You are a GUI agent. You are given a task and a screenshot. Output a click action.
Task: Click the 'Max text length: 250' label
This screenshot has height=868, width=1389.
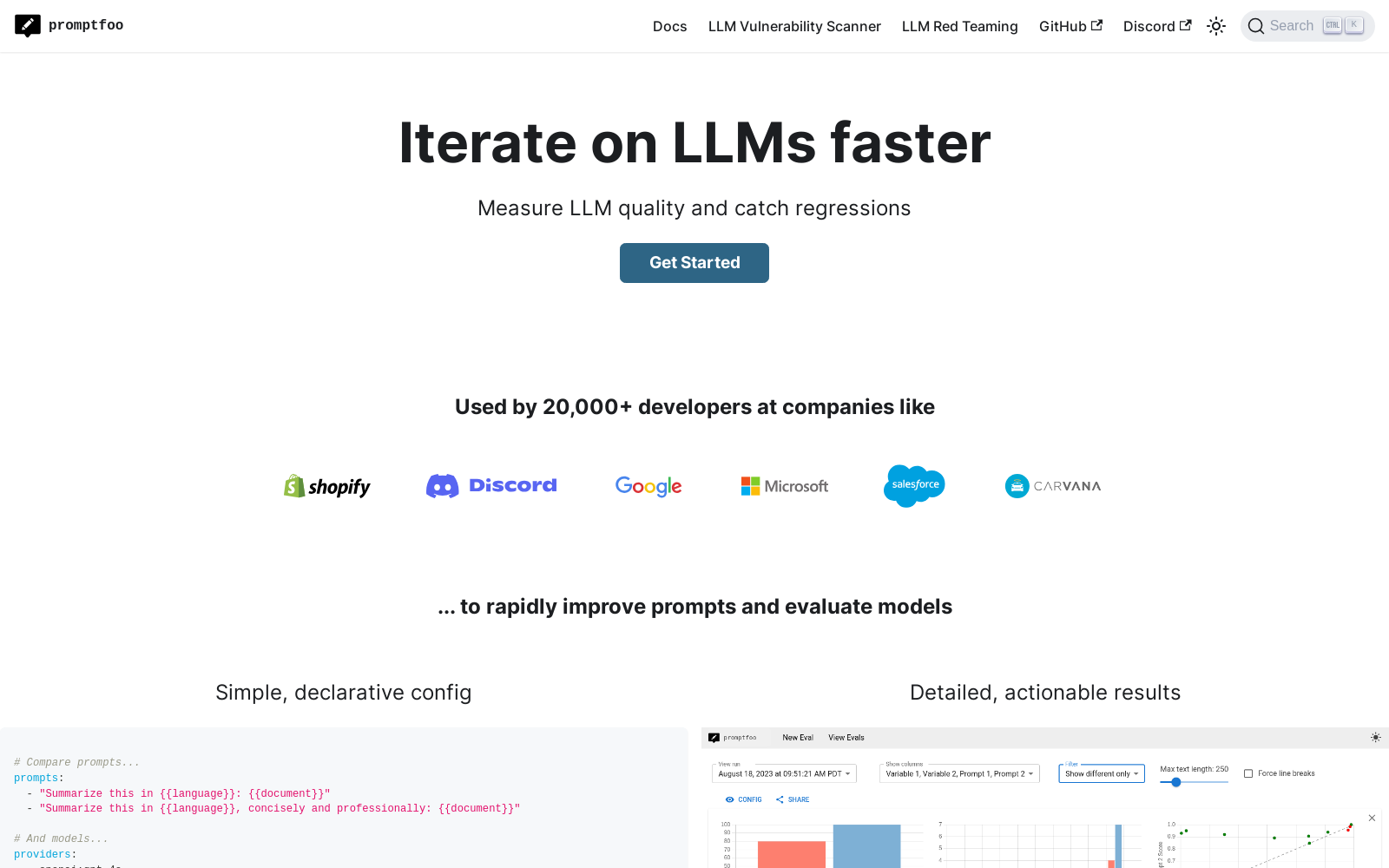click(1194, 769)
